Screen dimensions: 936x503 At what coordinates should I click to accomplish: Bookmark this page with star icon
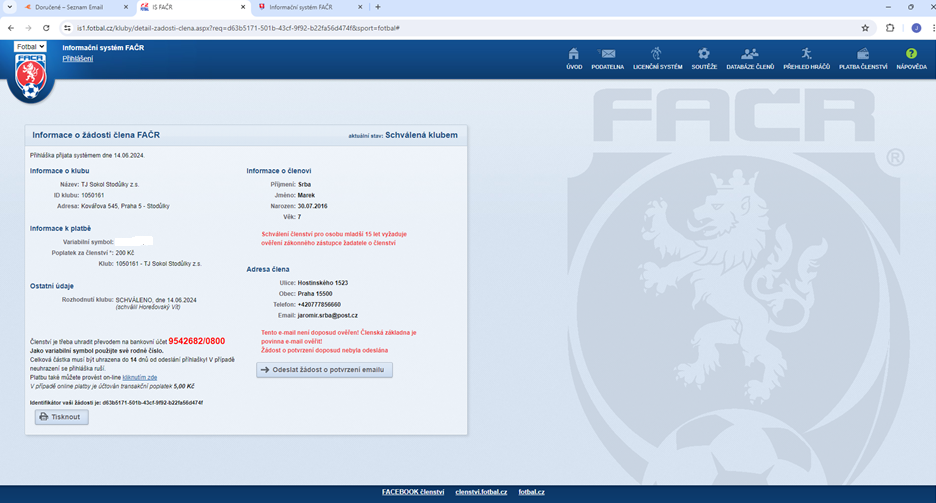(x=865, y=28)
